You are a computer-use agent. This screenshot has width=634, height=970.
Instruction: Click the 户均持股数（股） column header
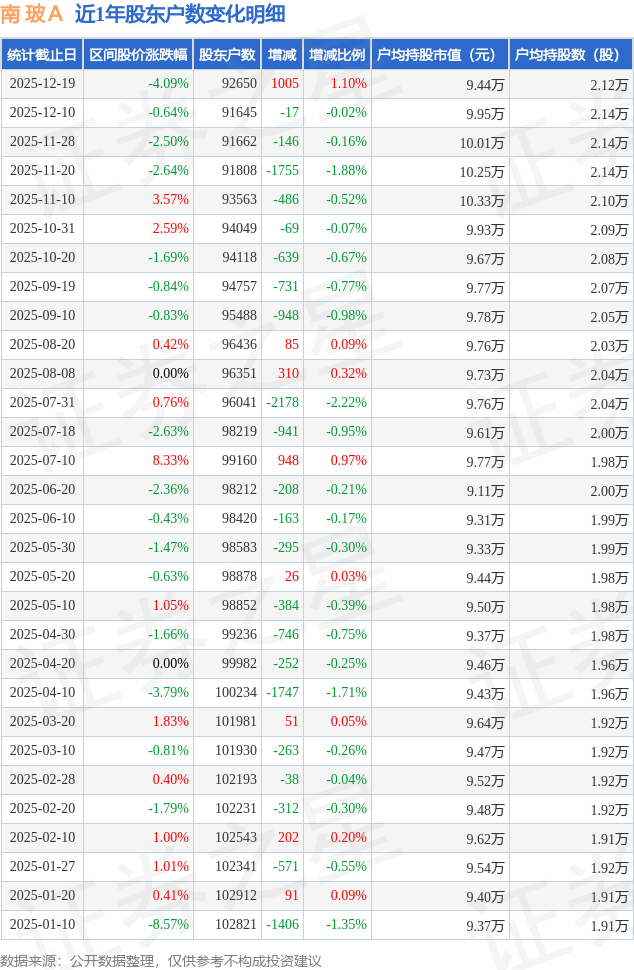570,55
